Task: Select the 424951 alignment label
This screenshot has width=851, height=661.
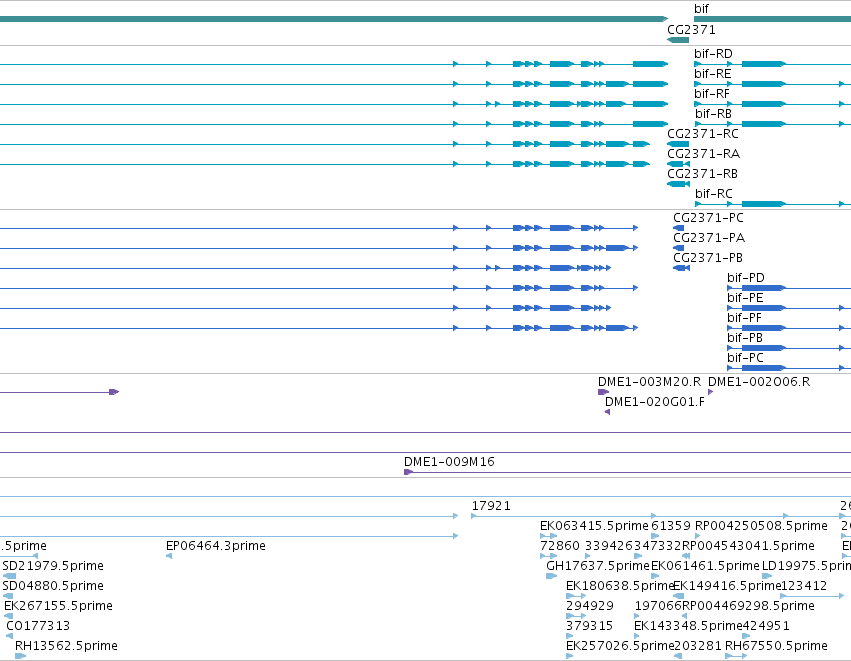Action: click(766, 626)
